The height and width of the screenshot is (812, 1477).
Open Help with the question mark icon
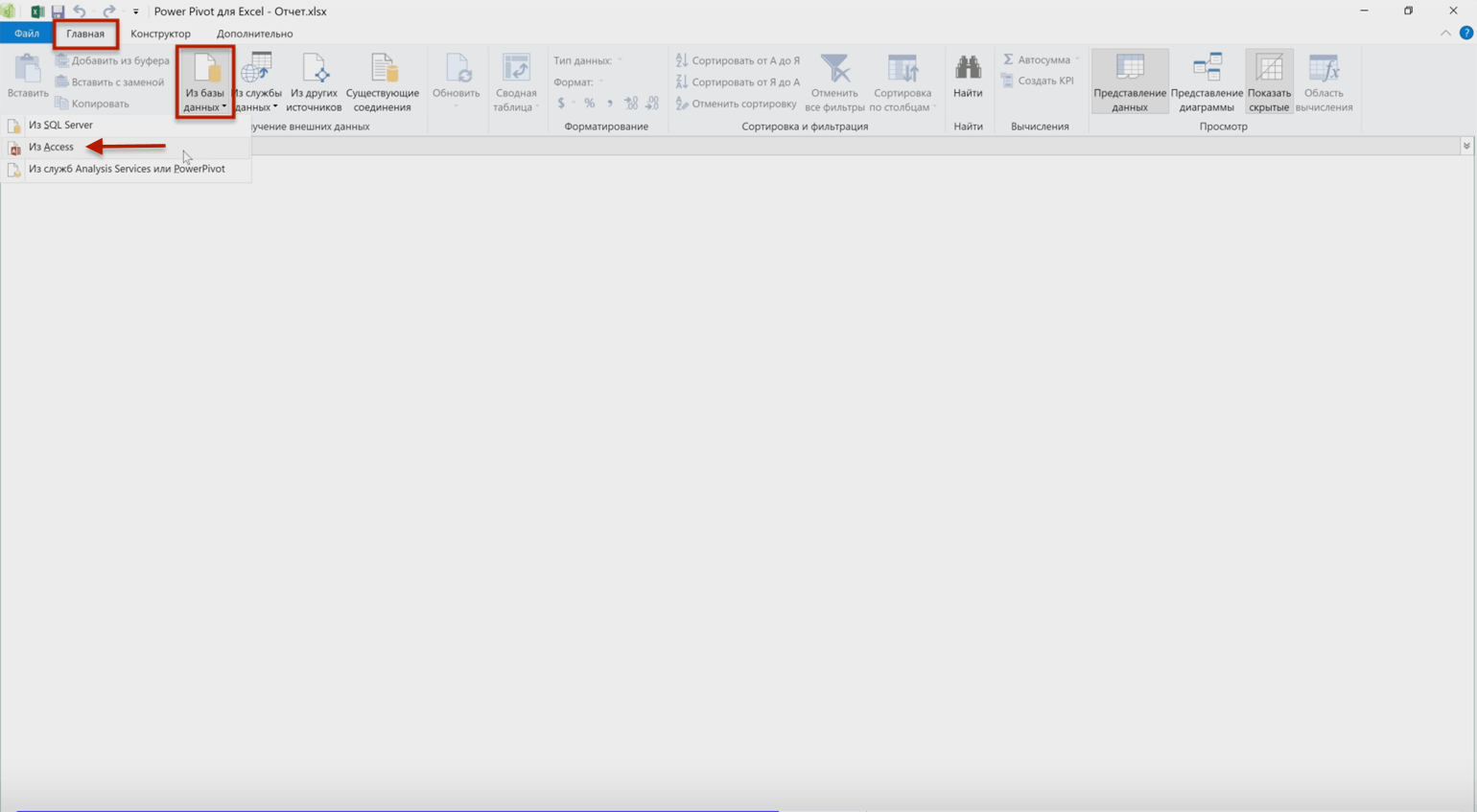coord(1465,34)
